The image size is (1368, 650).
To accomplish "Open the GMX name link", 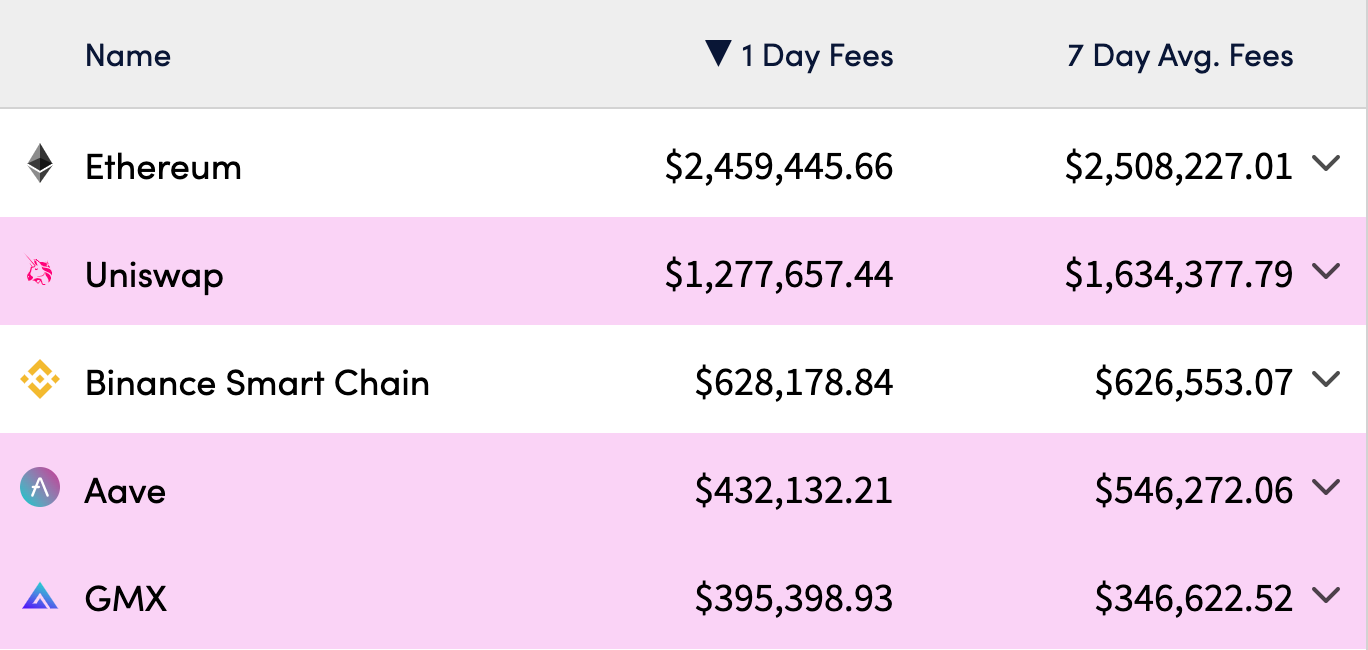I will [x=126, y=599].
